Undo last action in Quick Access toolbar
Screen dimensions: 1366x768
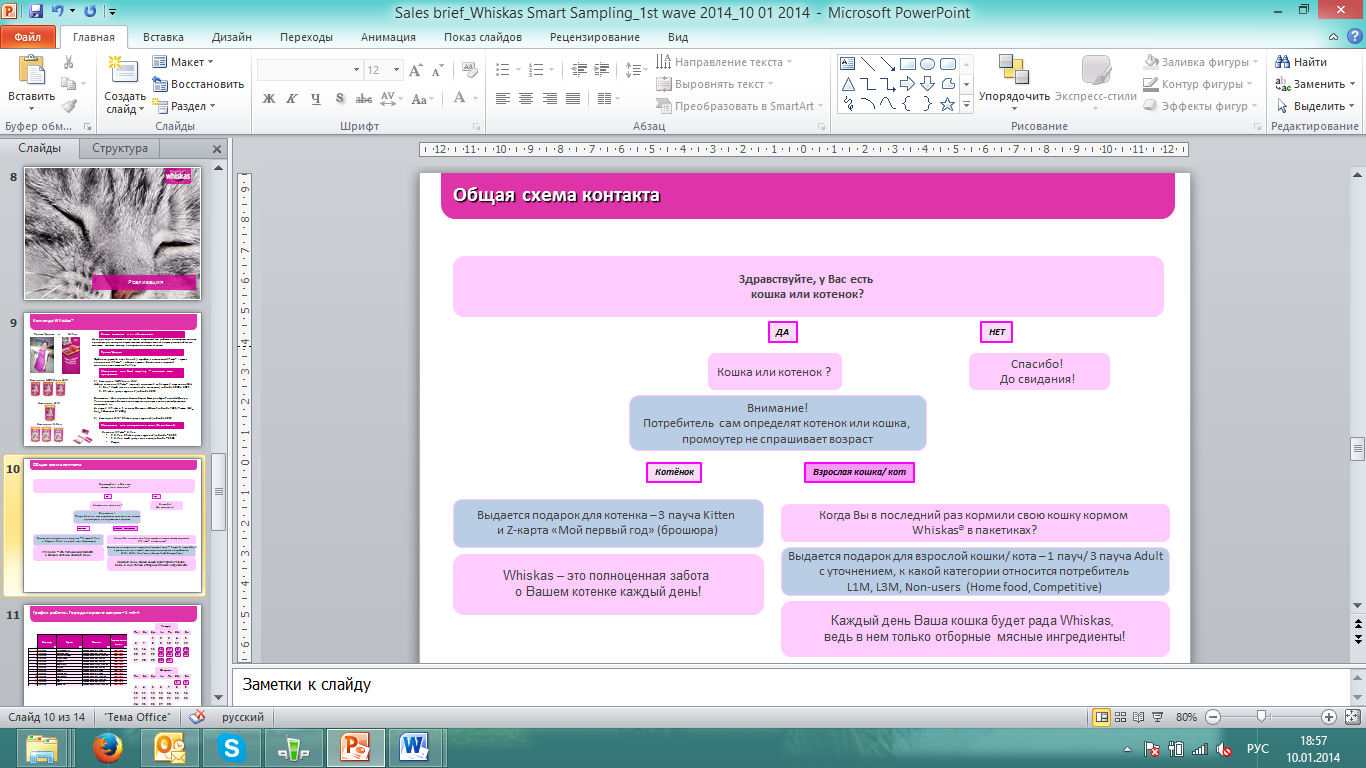[59, 12]
